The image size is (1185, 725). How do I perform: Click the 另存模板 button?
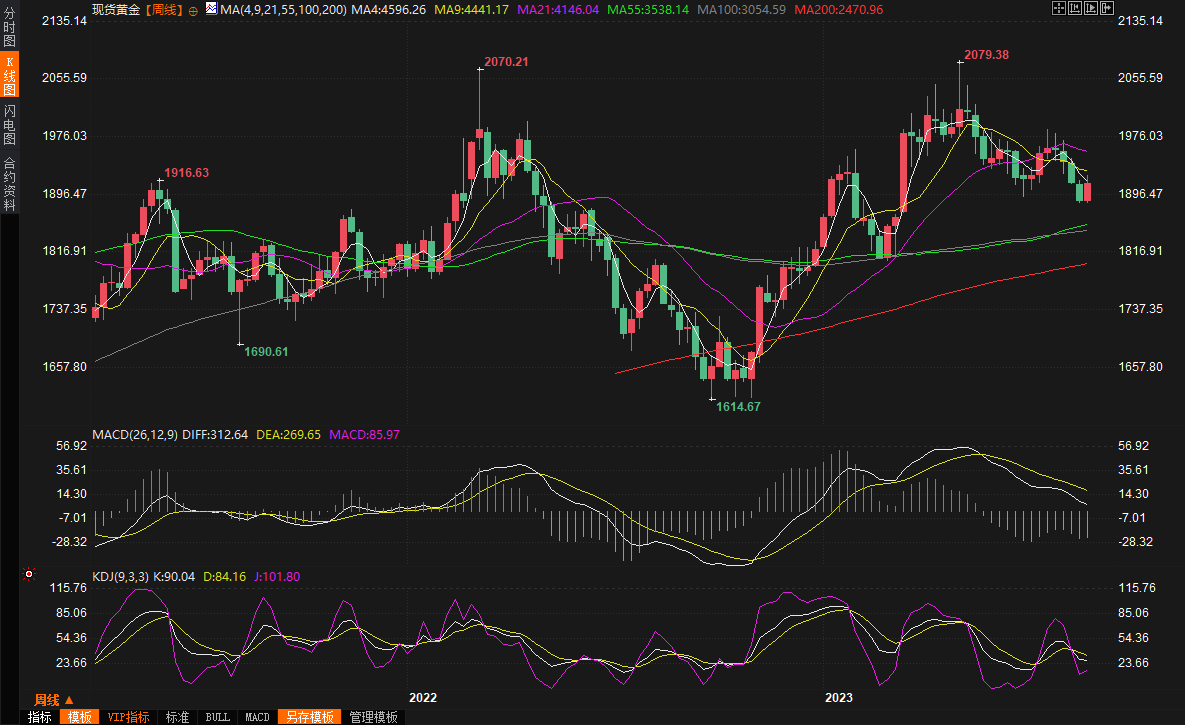point(308,717)
